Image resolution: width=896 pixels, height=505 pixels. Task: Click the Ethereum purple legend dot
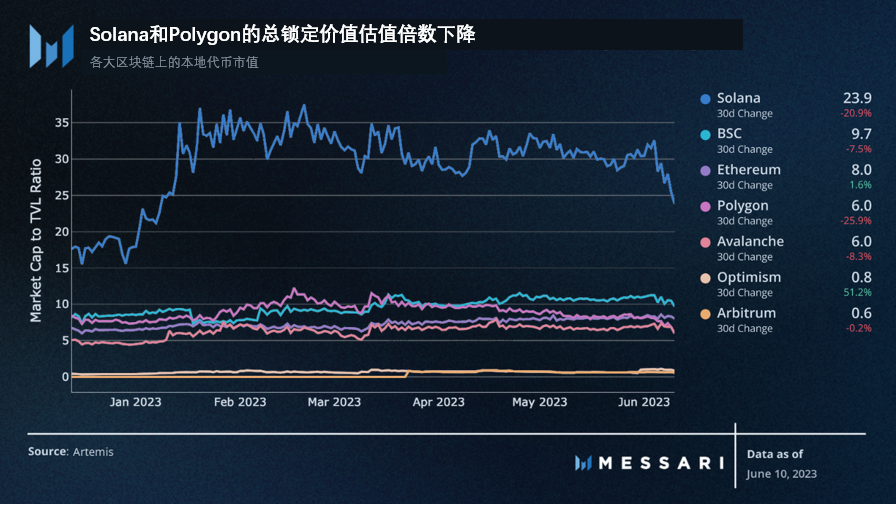[706, 171]
